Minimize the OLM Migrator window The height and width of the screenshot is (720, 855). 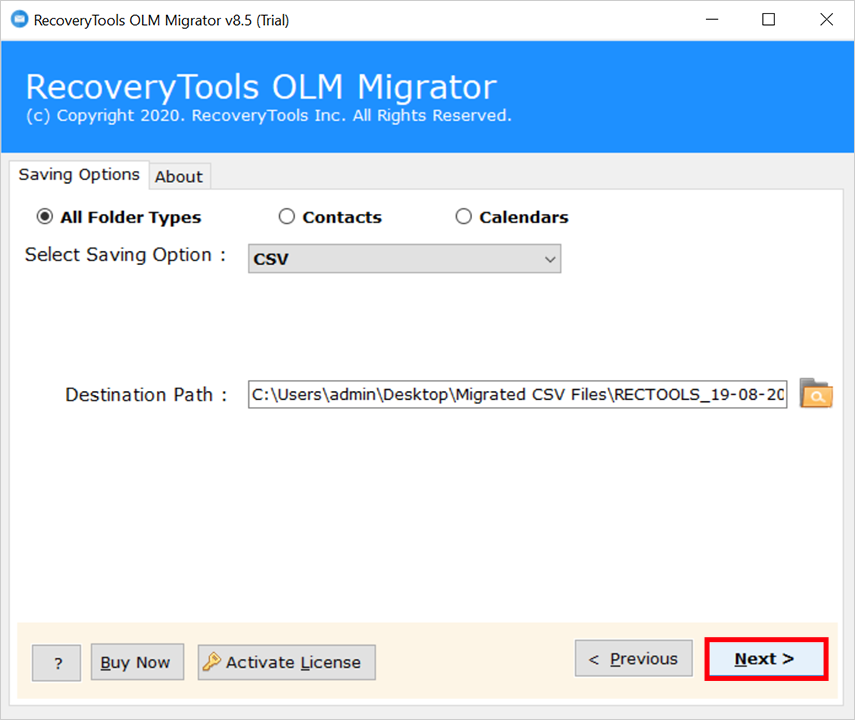(712, 20)
